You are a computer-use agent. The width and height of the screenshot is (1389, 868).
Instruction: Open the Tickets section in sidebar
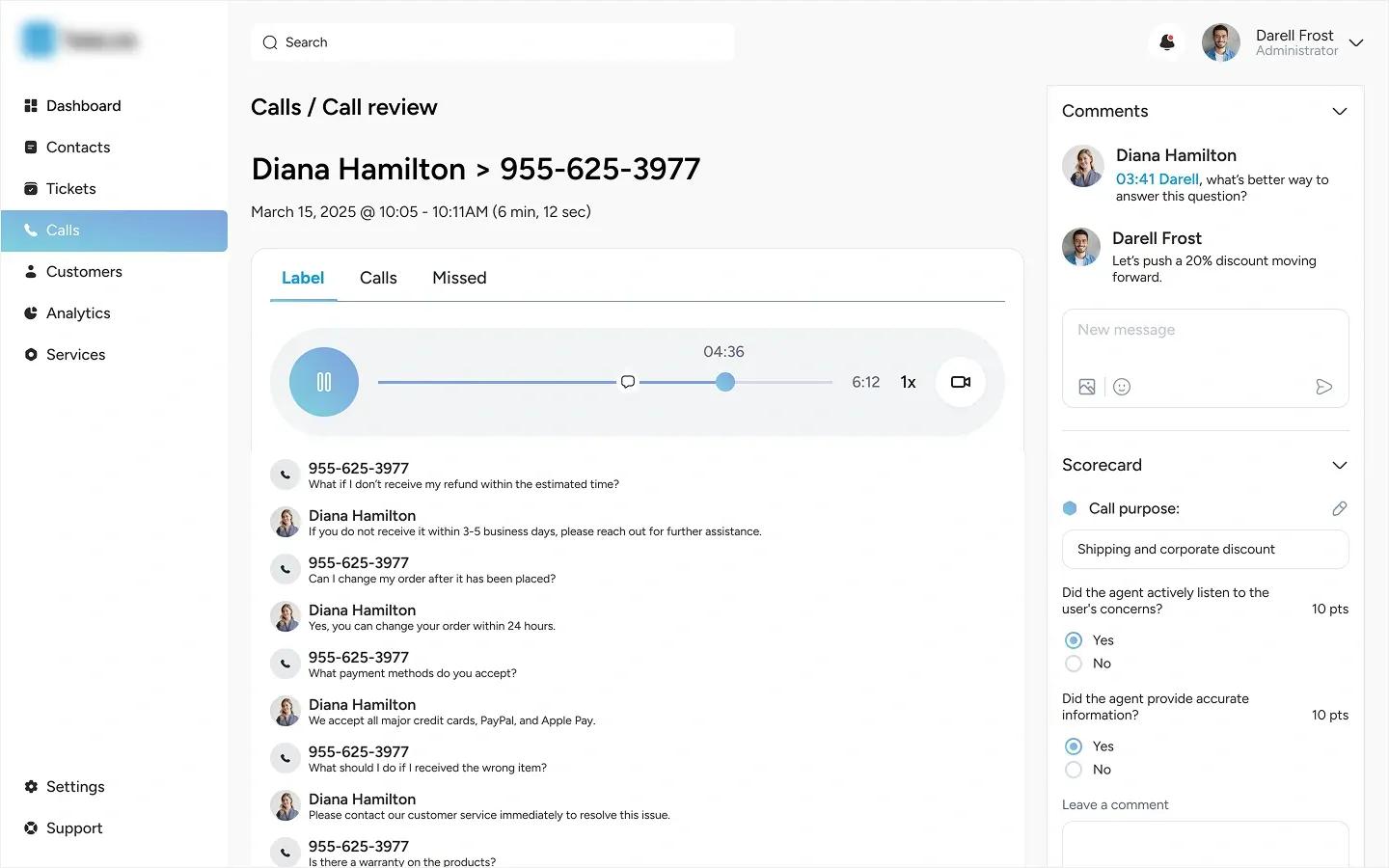tap(70, 188)
